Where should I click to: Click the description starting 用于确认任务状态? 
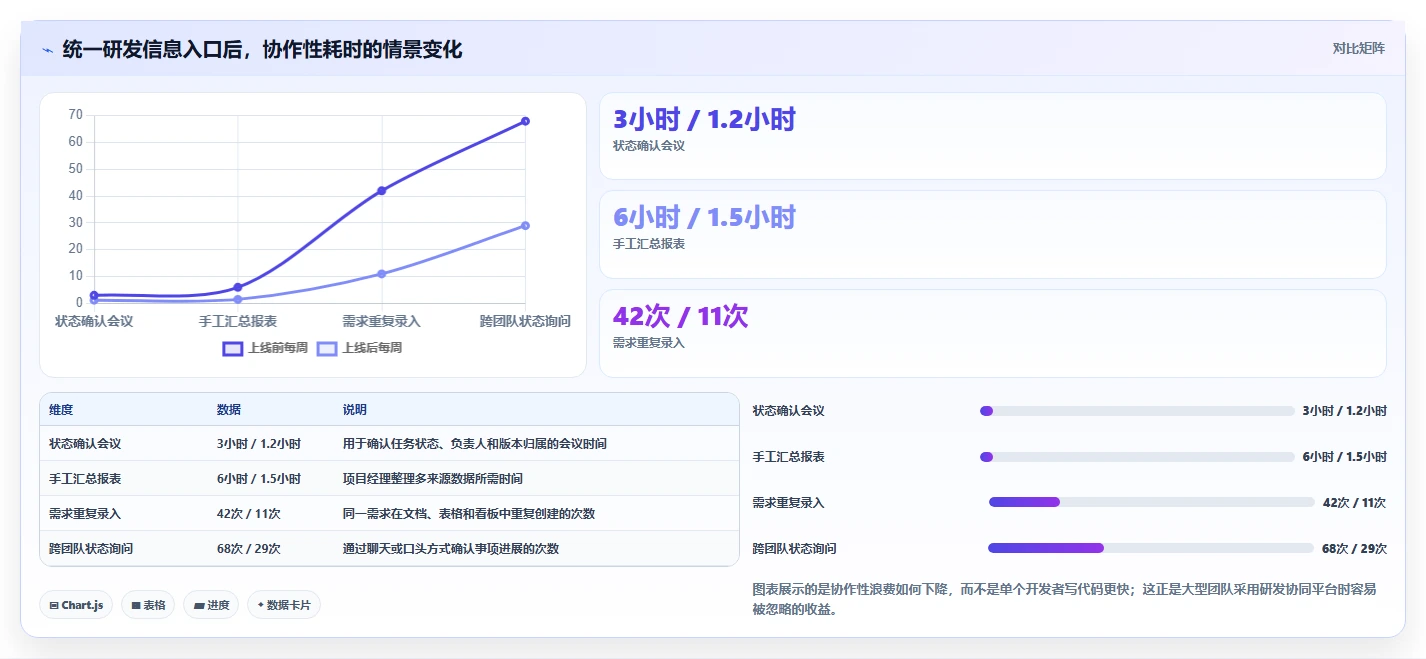[x=474, y=443]
